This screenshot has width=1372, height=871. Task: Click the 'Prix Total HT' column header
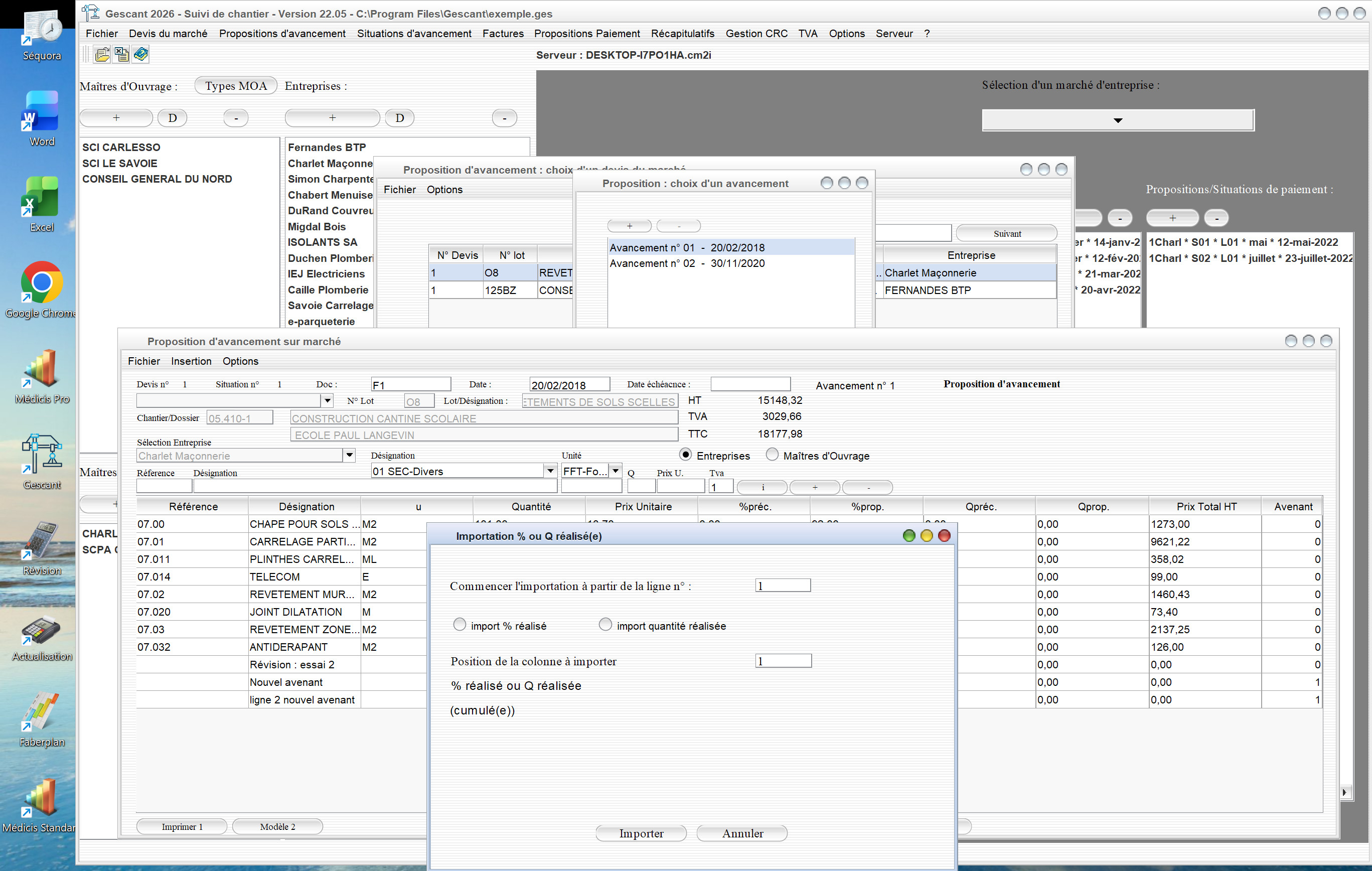[x=1206, y=507]
